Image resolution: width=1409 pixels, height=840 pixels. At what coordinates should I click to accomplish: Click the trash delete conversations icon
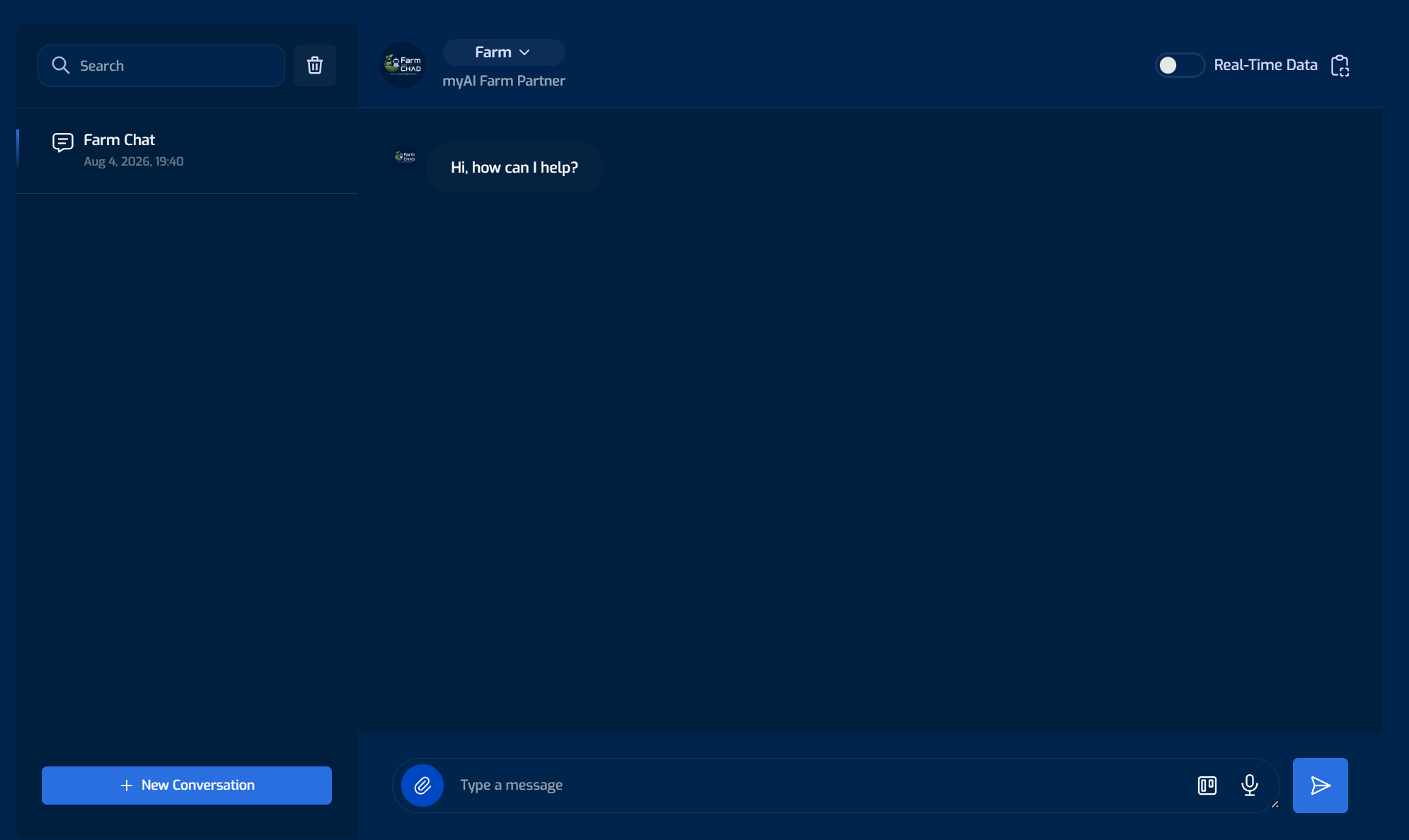coord(315,65)
